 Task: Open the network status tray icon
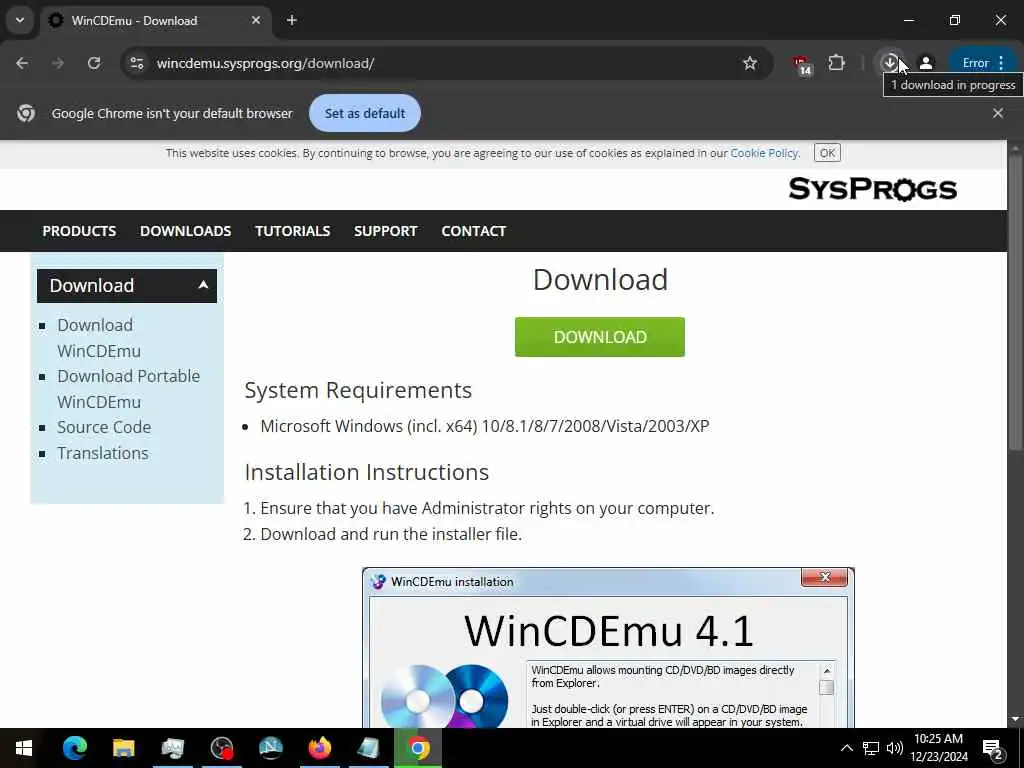(871, 748)
